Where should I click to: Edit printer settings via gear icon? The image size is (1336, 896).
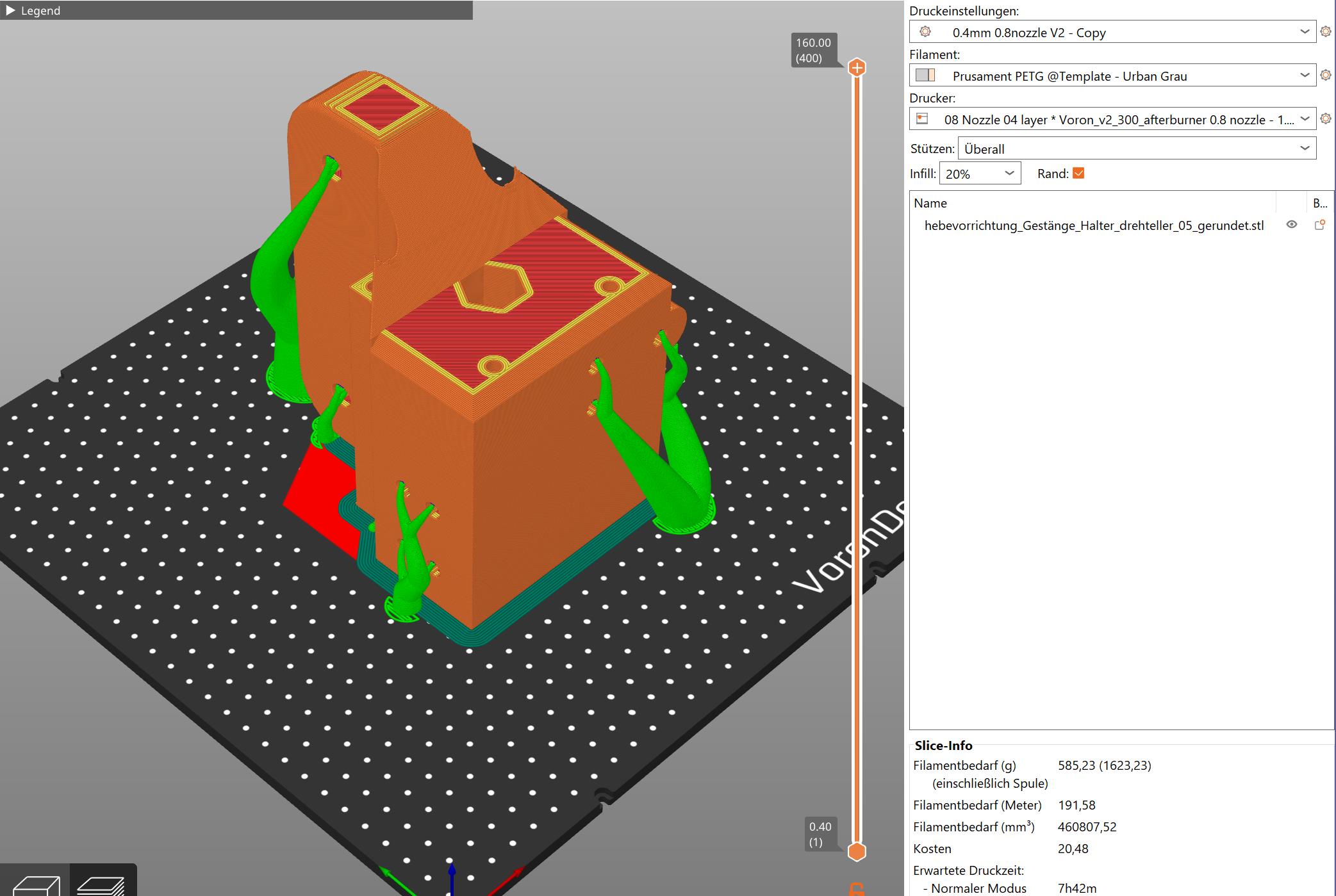coord(1326,118)
